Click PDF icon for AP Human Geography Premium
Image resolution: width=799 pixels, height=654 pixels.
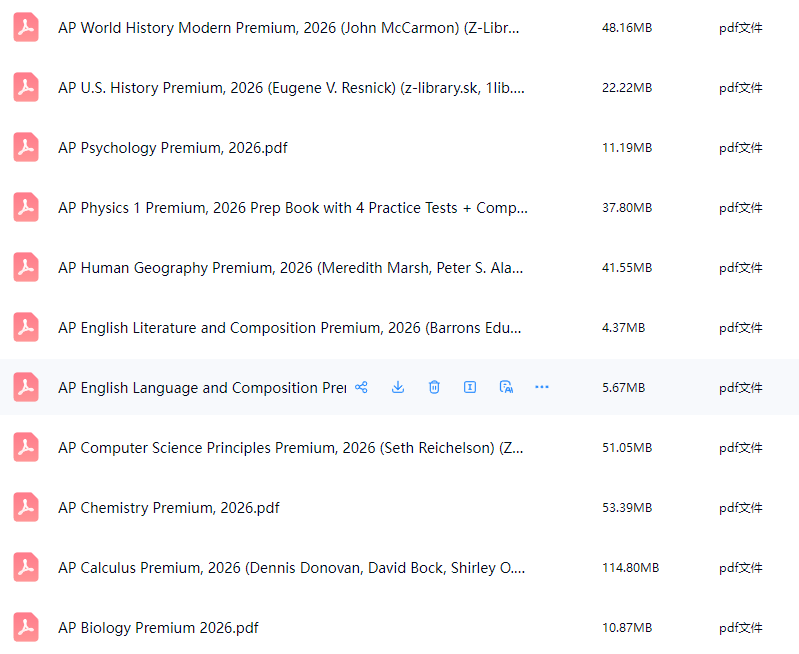pos(26,268)
